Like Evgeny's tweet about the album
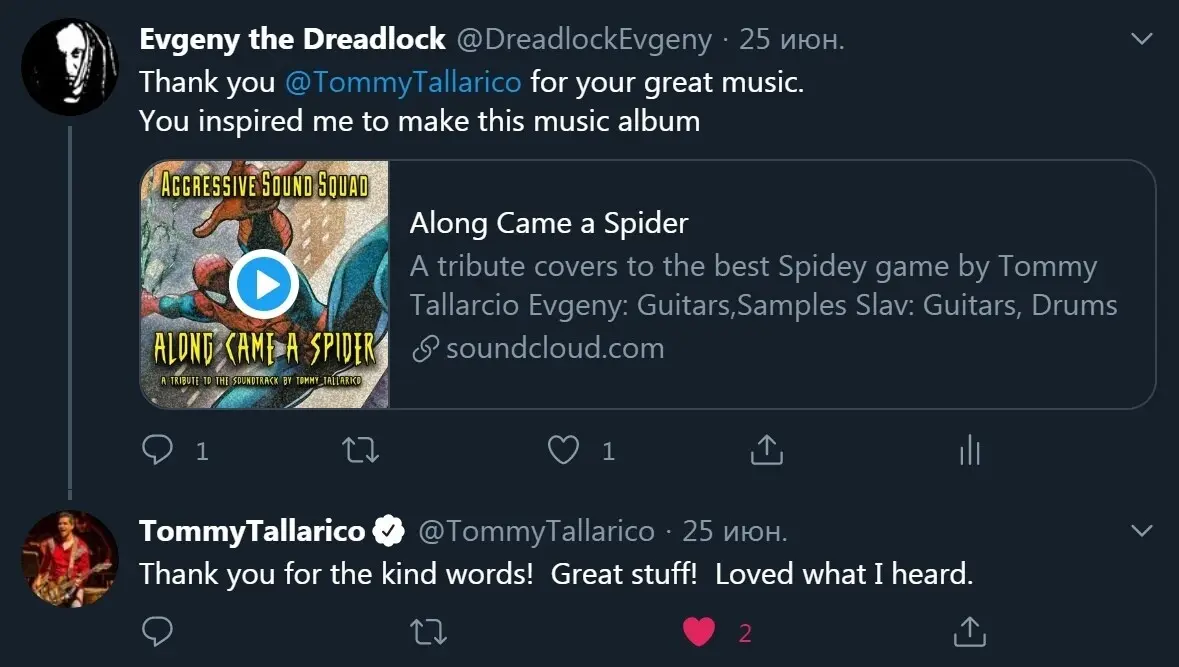The image size is (1179, 667). coord(564,451)
